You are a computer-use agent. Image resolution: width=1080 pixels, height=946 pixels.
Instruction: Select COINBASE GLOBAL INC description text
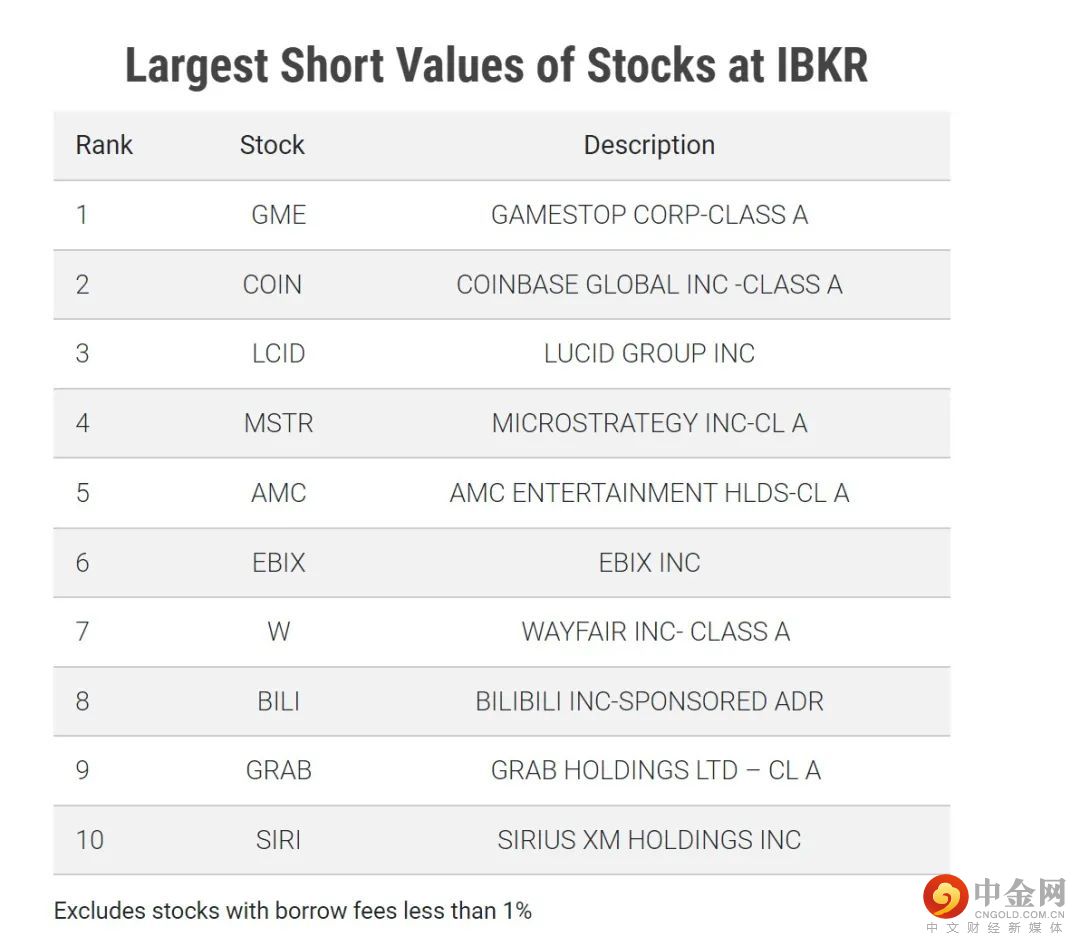(x=649, y=284)
